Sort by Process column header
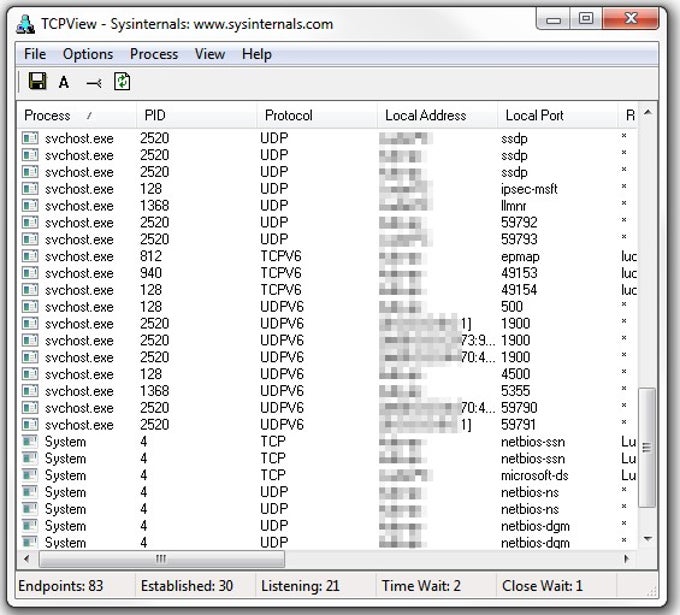Image resolution: width=680 pixels, height=615 pixels. click(x=77, y=115)
